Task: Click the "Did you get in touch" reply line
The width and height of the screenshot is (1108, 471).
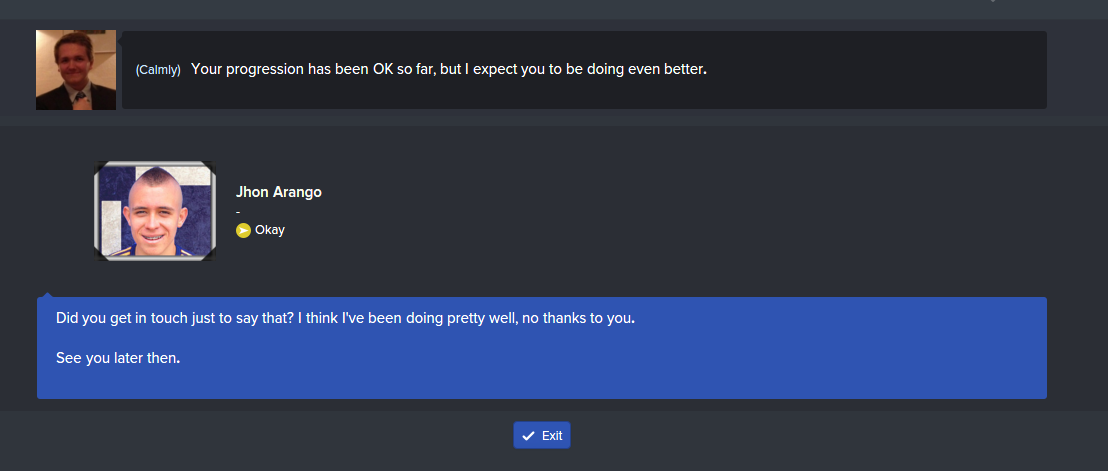Action: point(345,319)
